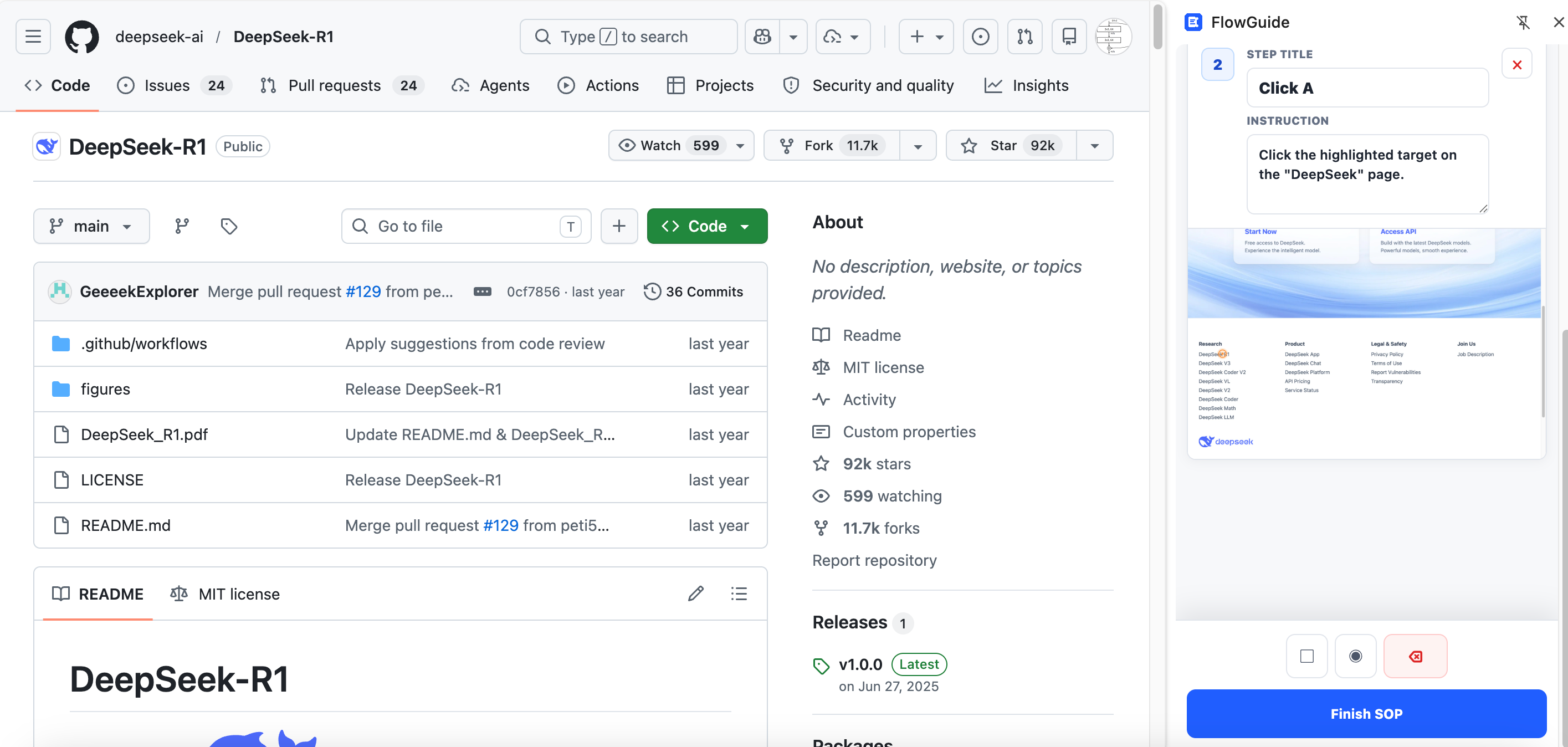Open pull request #129 in README.md row

[x=500, y=525]
